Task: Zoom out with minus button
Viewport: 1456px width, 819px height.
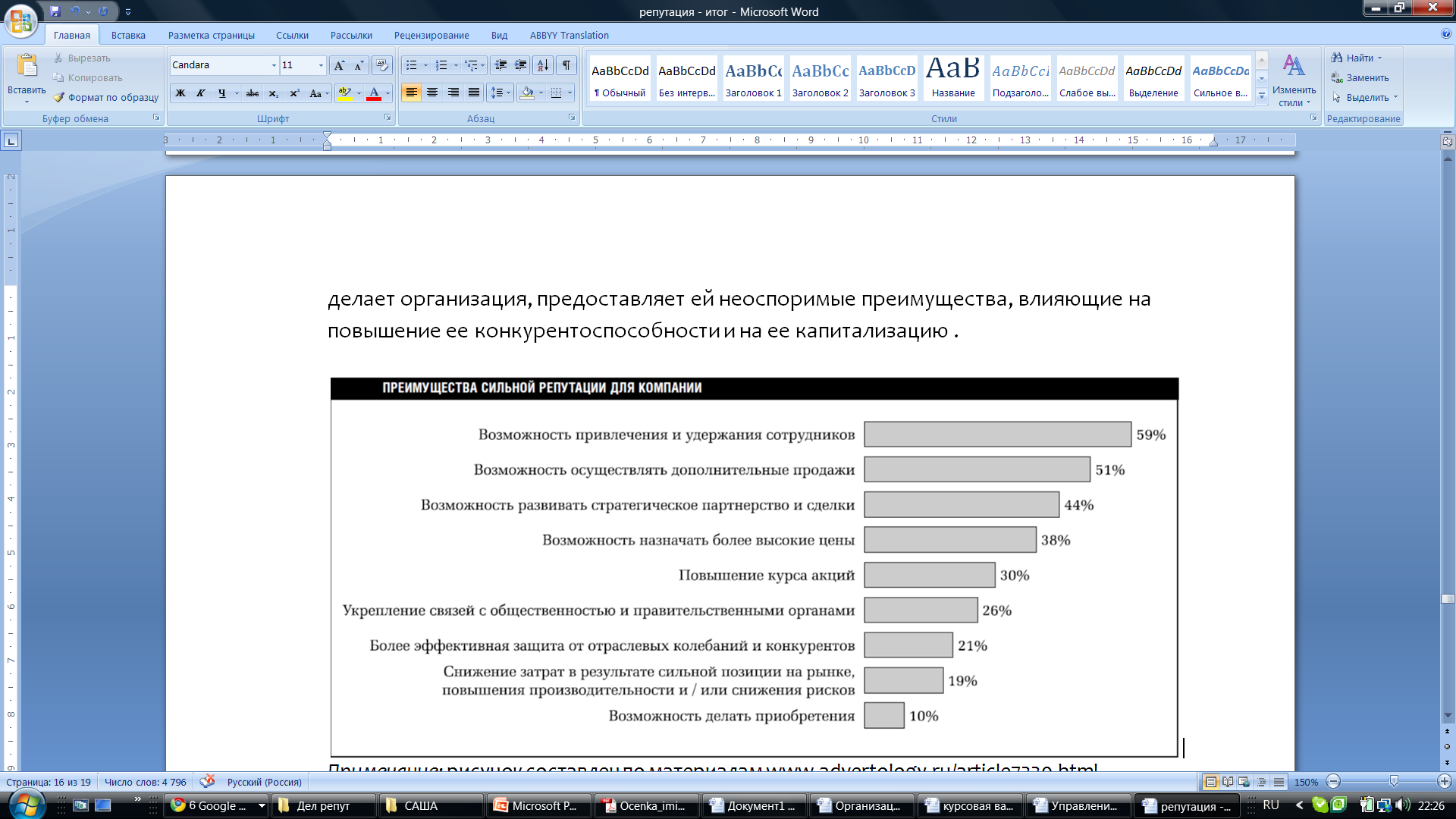Action: click(1333, 782)
